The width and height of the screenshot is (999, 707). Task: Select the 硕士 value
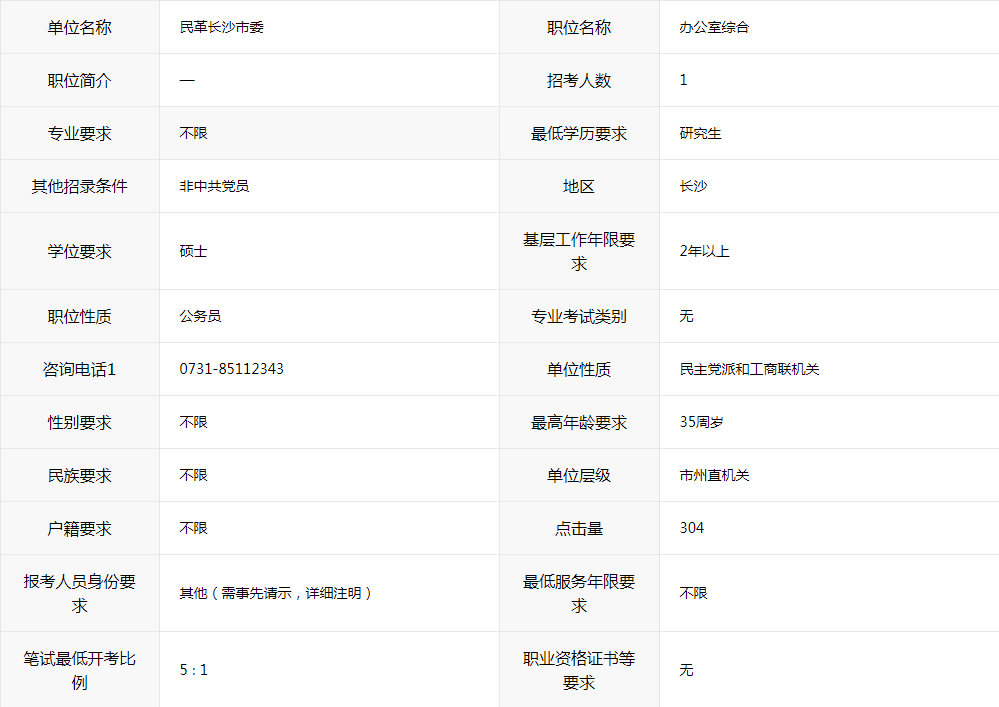194,251
